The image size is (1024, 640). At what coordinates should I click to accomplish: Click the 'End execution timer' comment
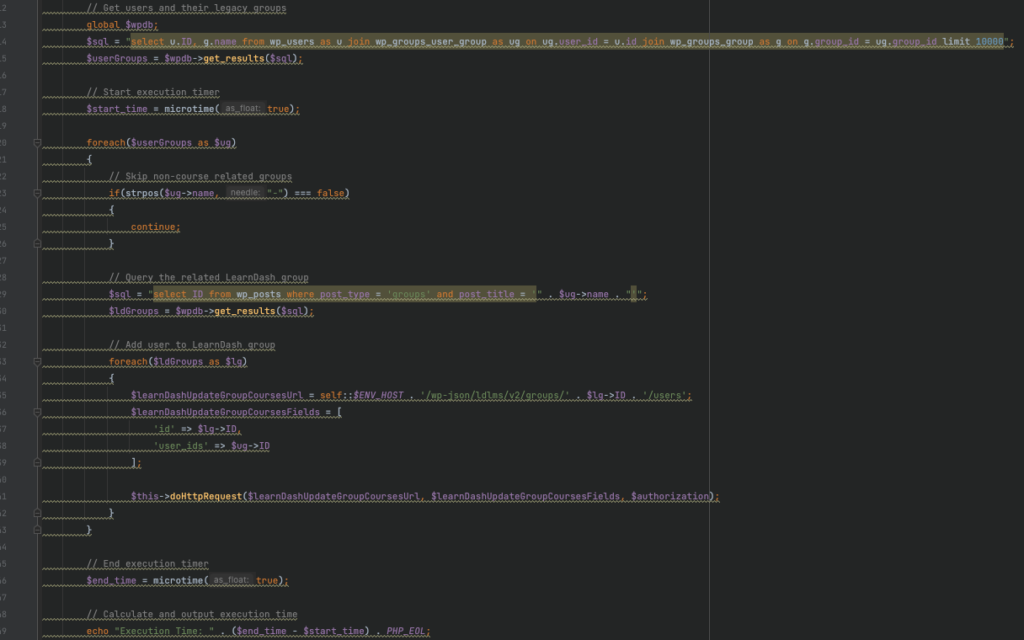pyautogui.click(x=148, y=564)
